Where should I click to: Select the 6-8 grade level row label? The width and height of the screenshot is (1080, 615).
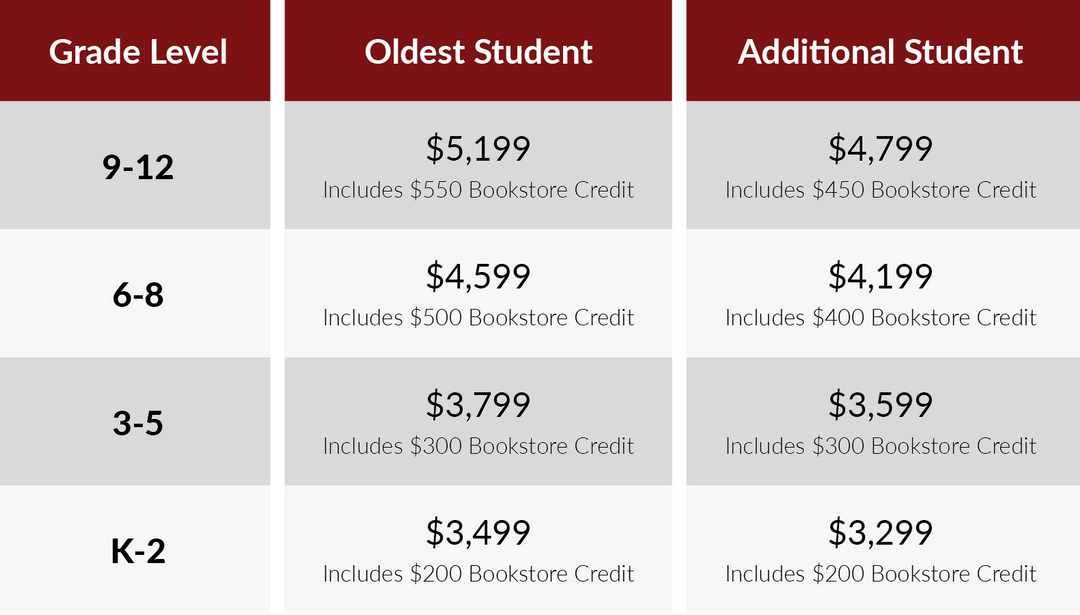pyautogui.click(x=138, y=295)
